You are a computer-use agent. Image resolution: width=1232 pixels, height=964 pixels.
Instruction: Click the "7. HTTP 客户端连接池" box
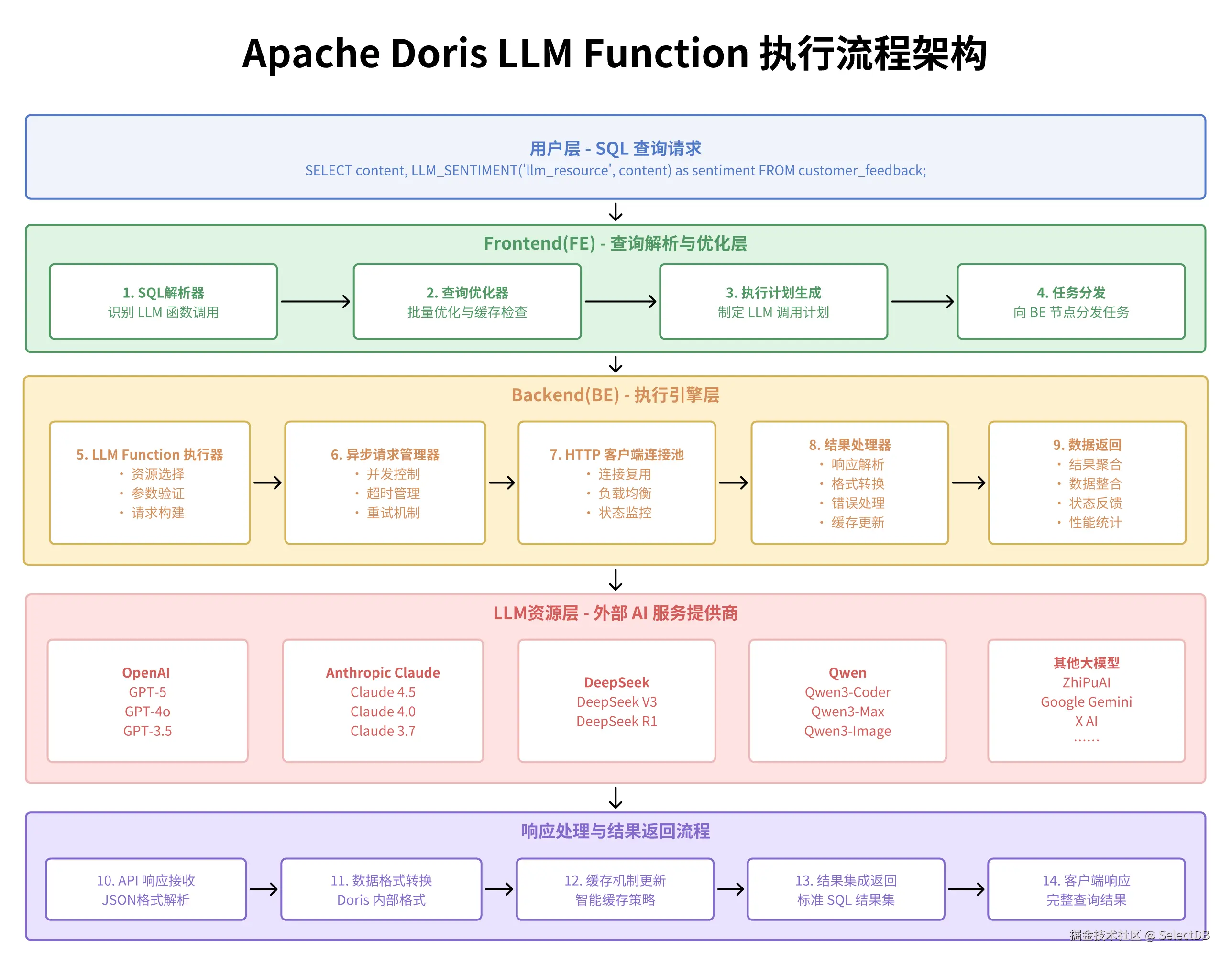[616, 482]
